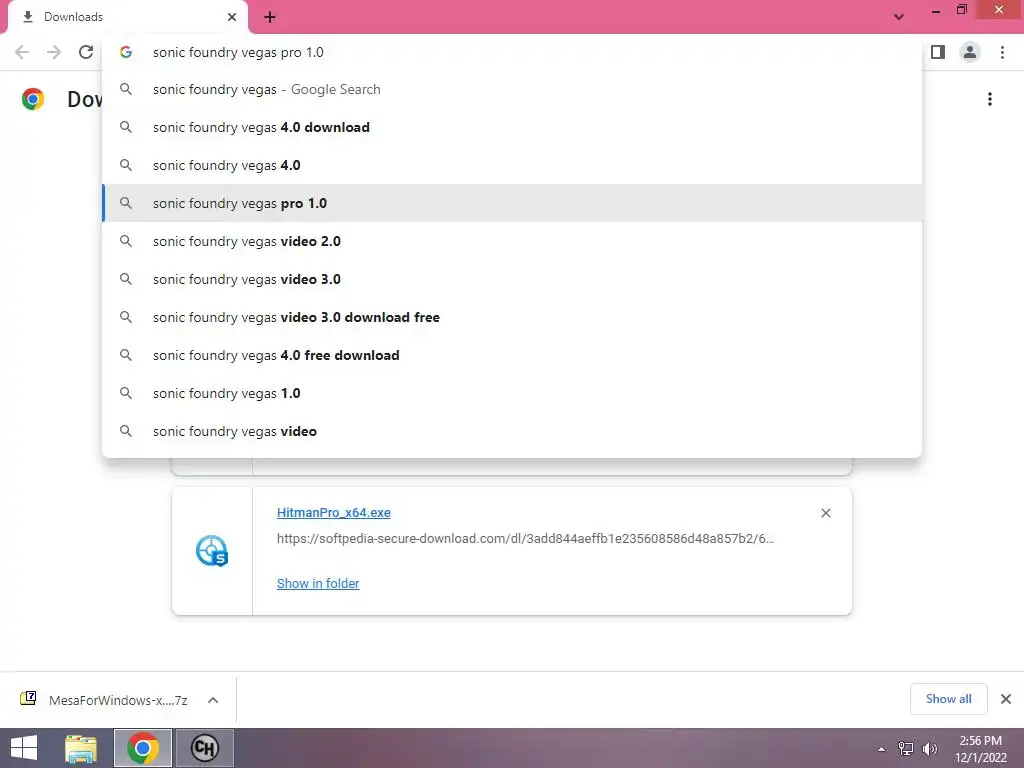Viewport: 1024px width, 768px height.
Task: Click the Chrome logo on Downloads page
Action: 33,99
